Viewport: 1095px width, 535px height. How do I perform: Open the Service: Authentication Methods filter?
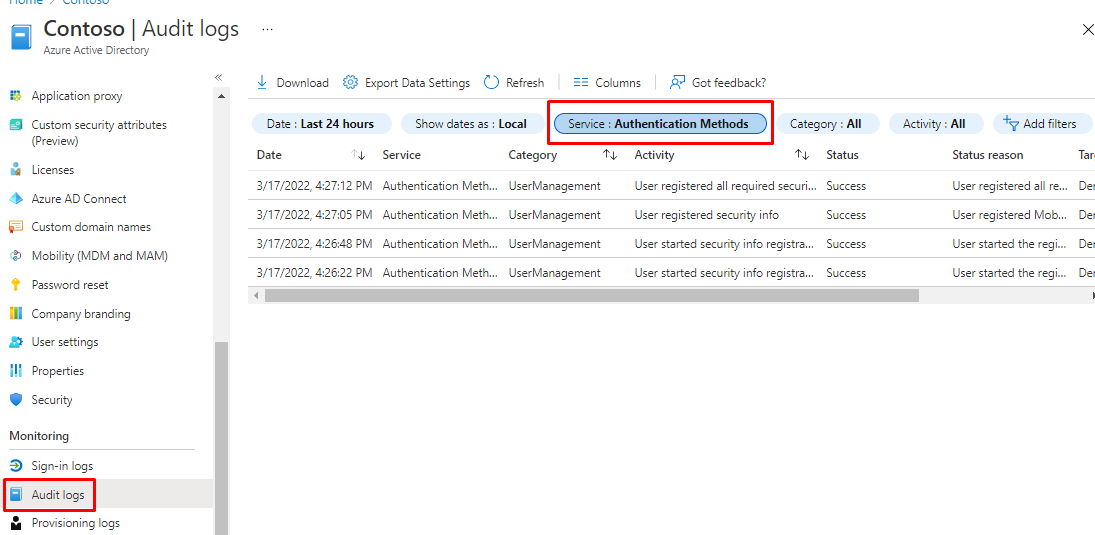coord(659,124)
